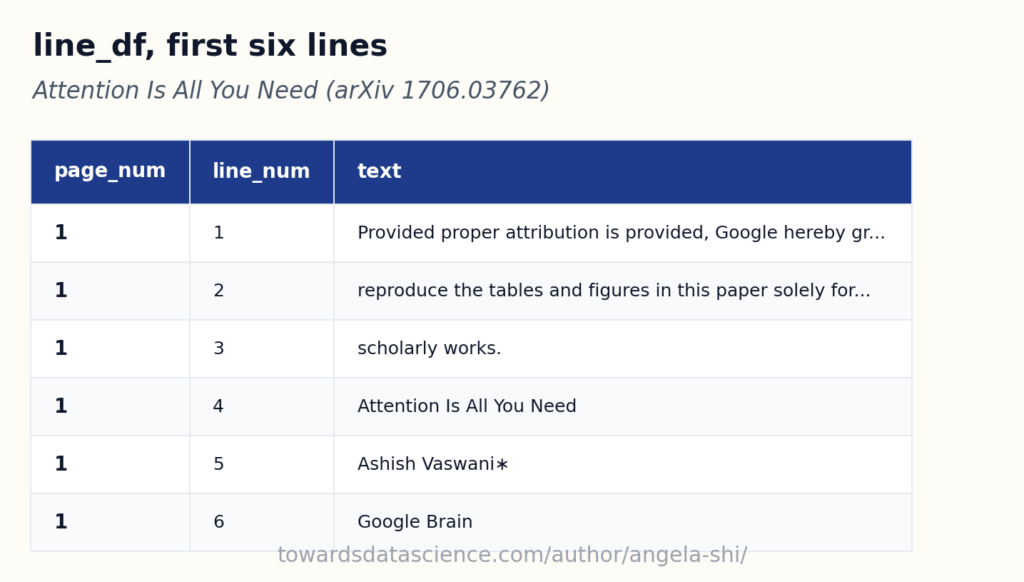Click the 'Ashish Vaswani' text cell

point(622,464)
